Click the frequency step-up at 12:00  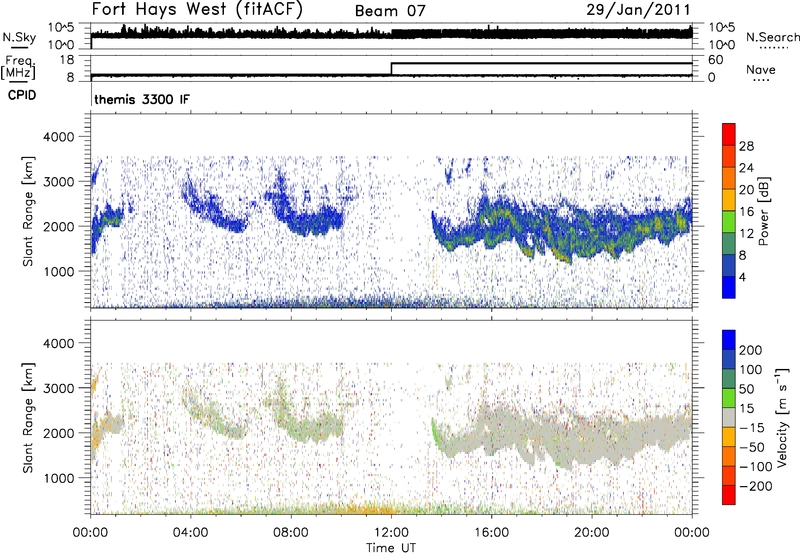point(391,69)
